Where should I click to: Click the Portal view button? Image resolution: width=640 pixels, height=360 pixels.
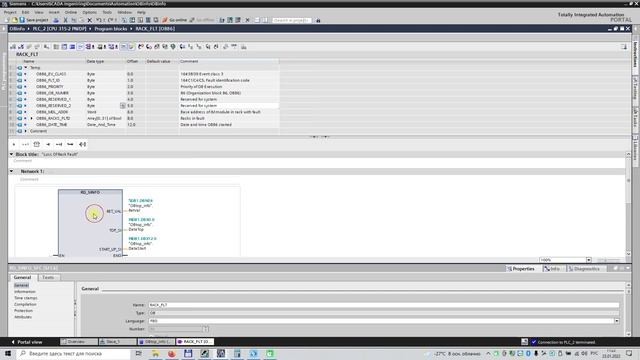point(27,342)
